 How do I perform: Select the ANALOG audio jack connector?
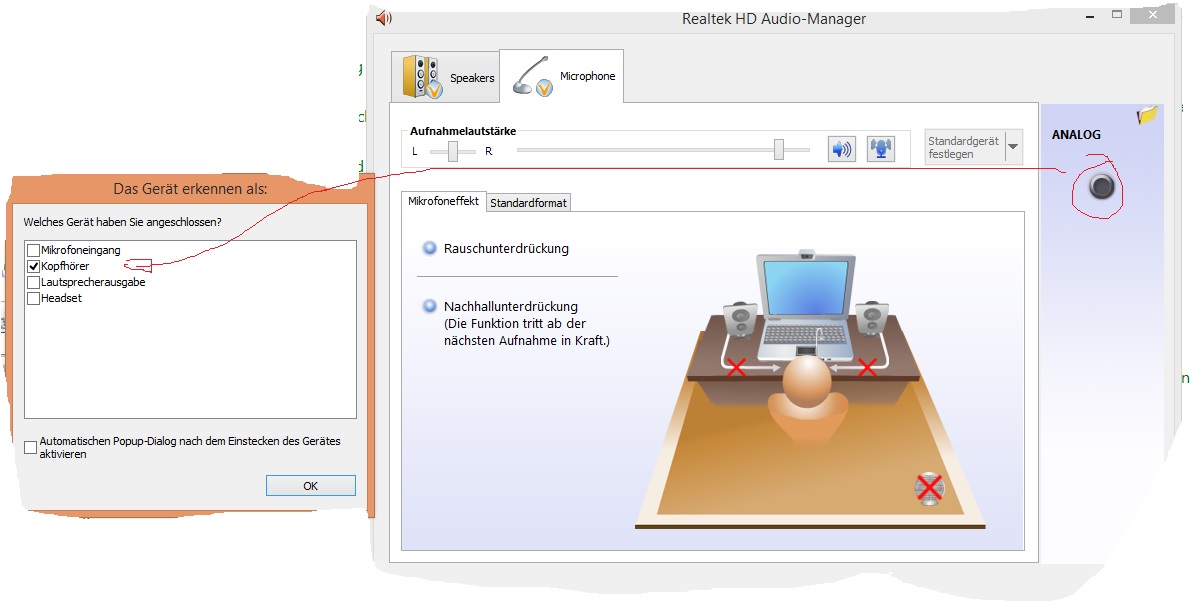[x=1101, y=186]
